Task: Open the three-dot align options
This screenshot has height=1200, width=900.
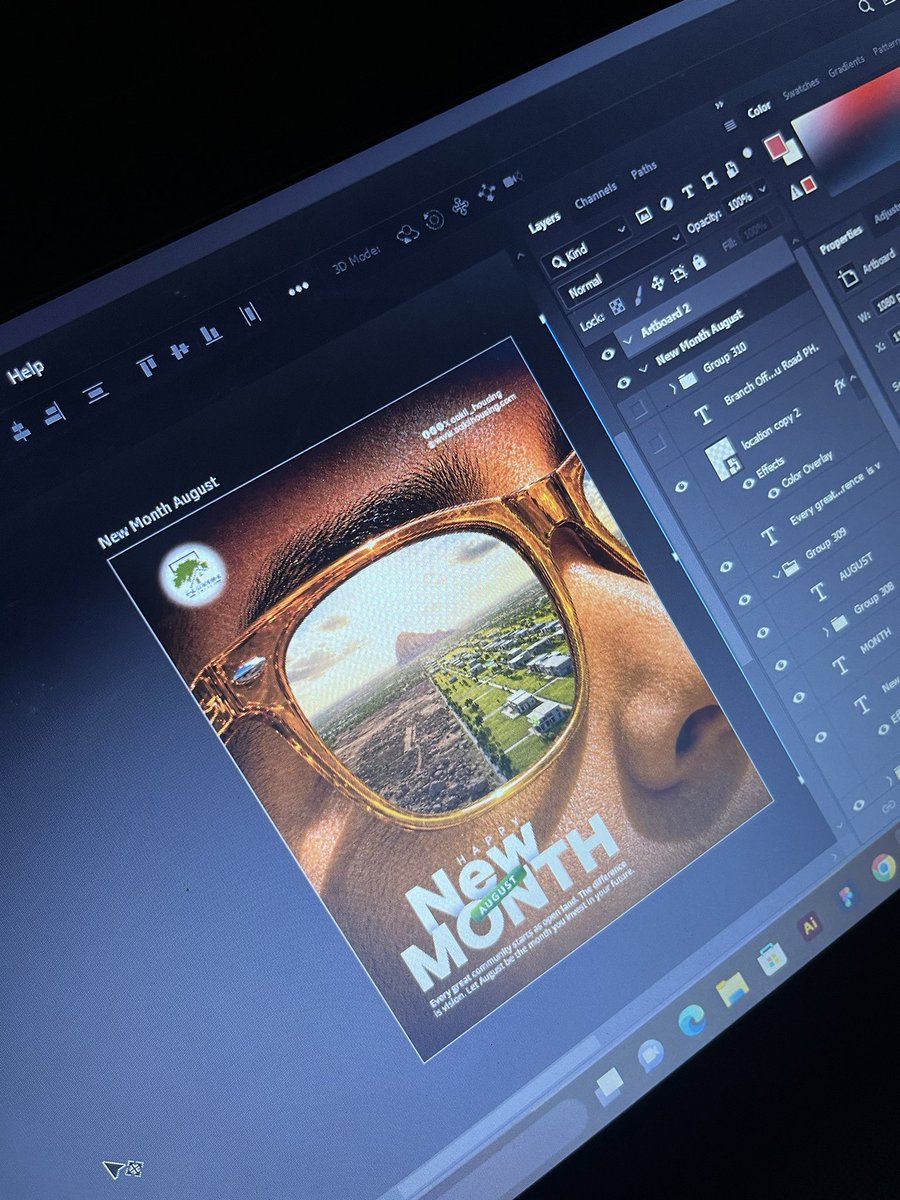Action: 298,288
